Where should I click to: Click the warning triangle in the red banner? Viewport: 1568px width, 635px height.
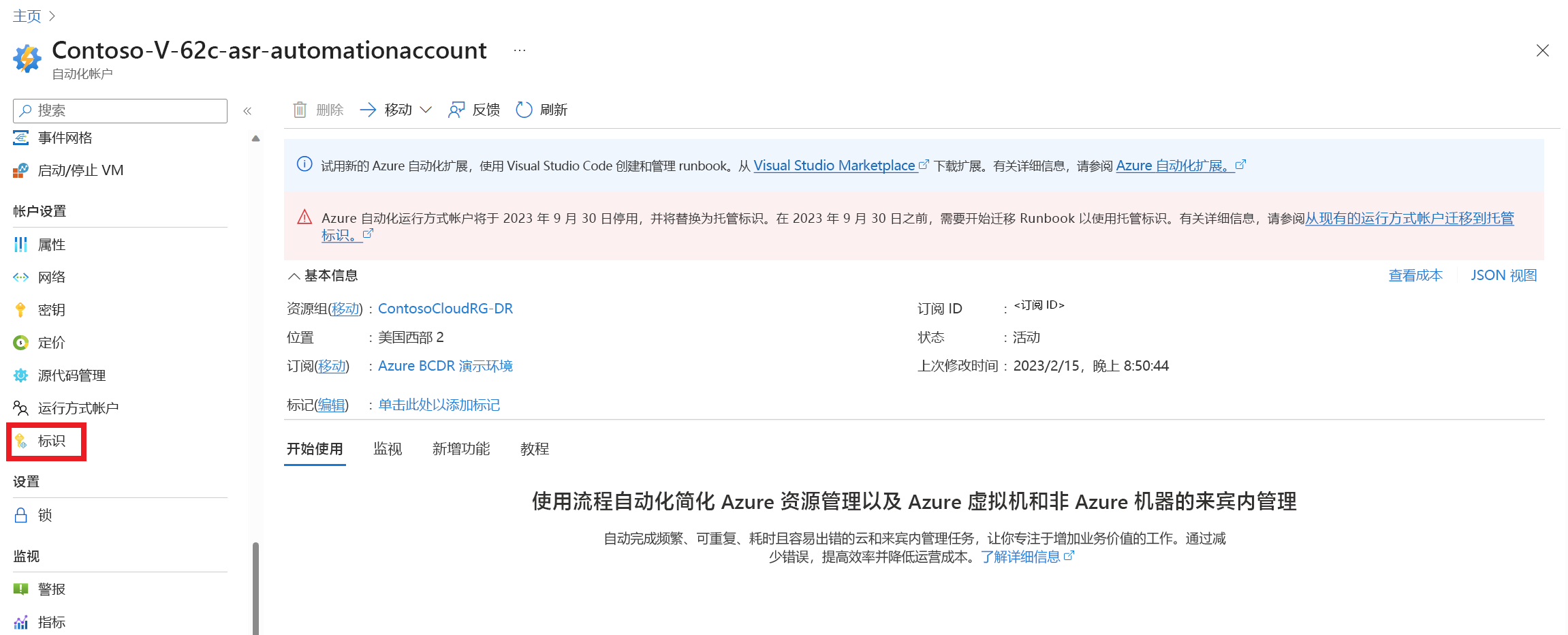(304, 217)
